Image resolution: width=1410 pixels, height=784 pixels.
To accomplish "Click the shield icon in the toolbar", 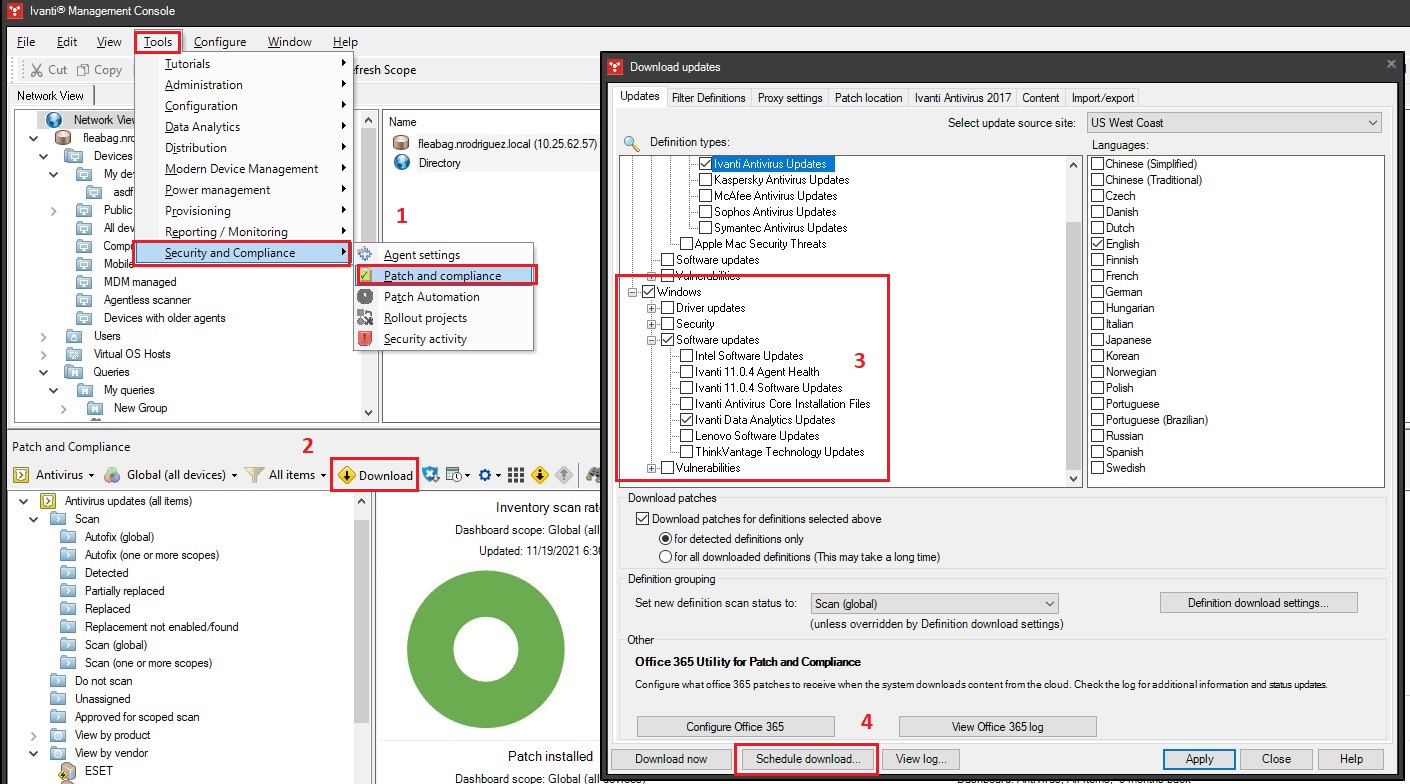I will pyautogui.click(x=429, y=474).
